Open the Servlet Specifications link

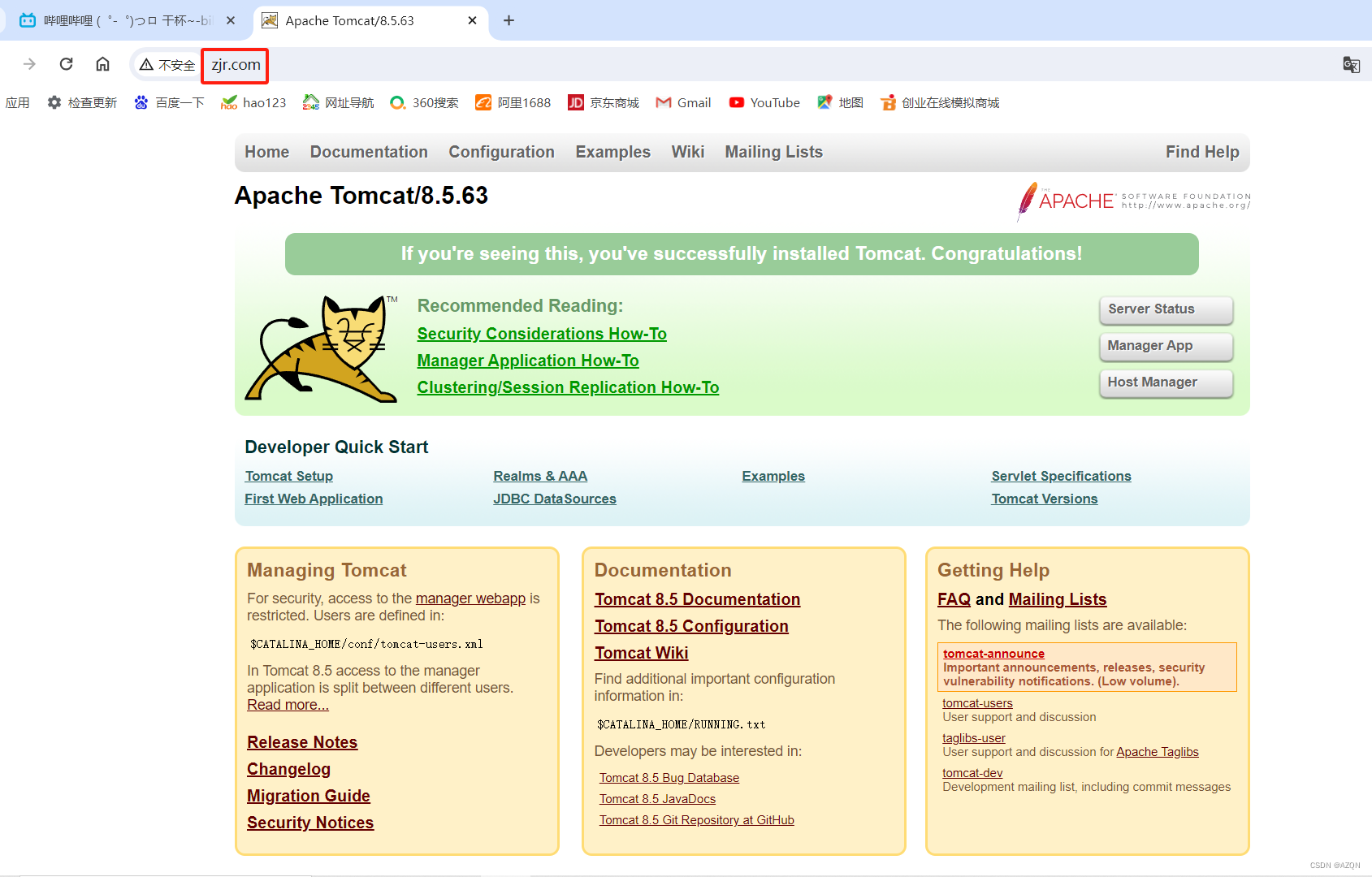click(1061, 476)
